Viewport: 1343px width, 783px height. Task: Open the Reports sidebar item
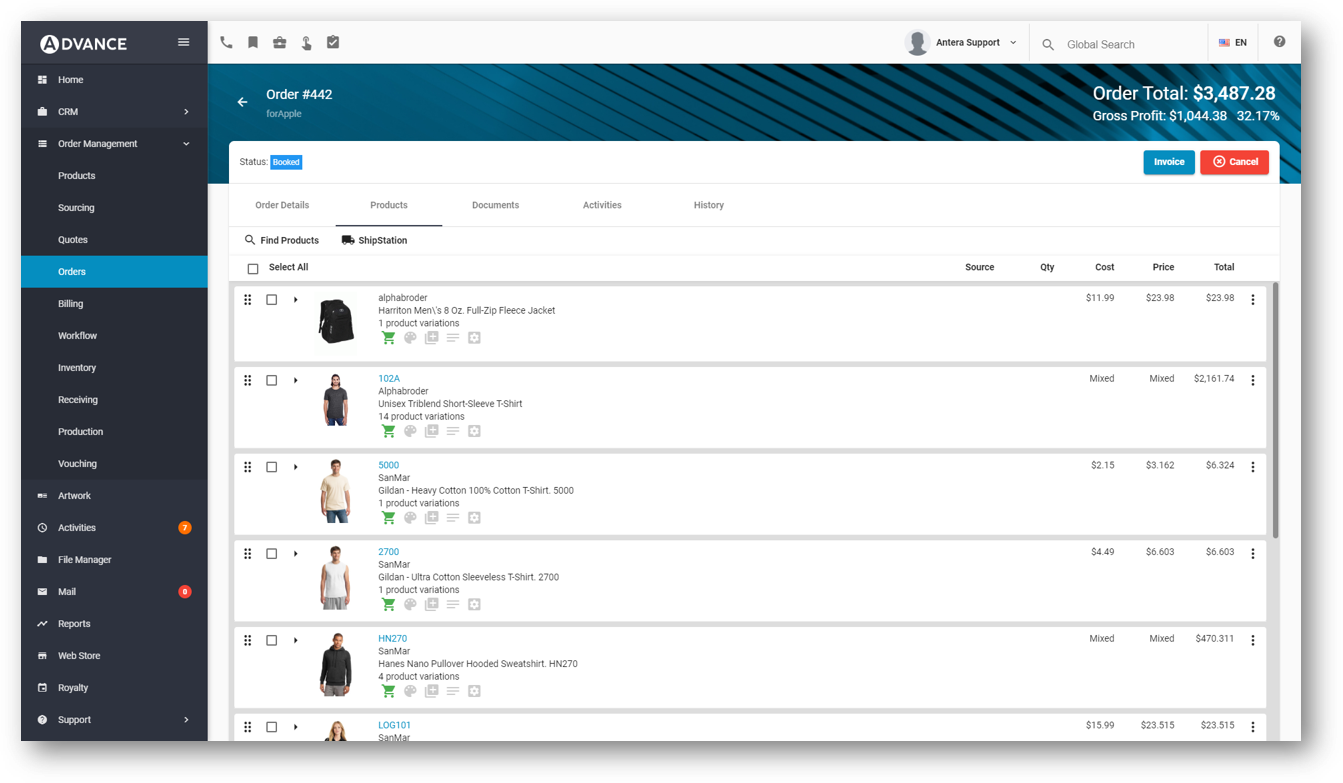[114, 624]
